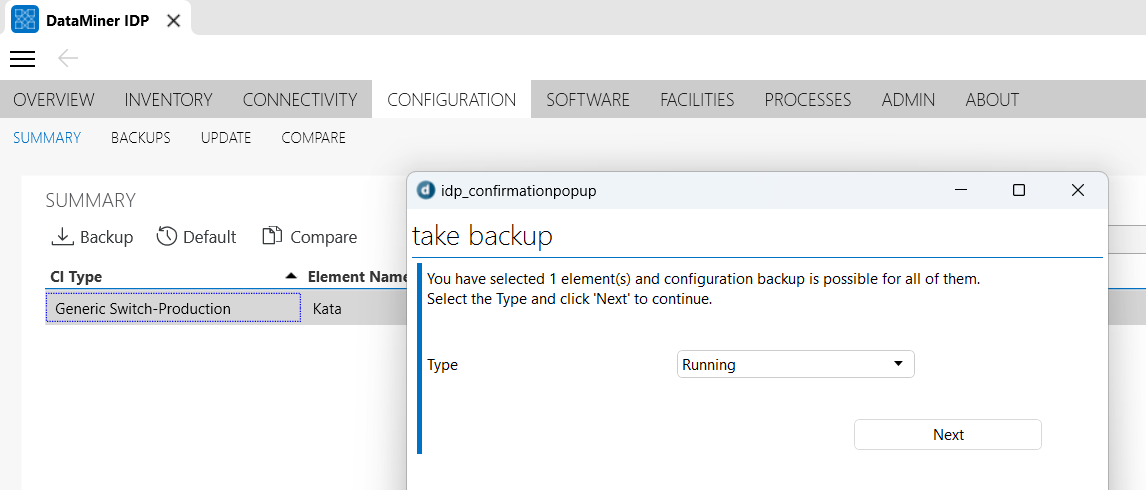Viewport: 1146px width, 490px height.
Task: Open the hamburger menu
Action: click(x=22, y=59)
